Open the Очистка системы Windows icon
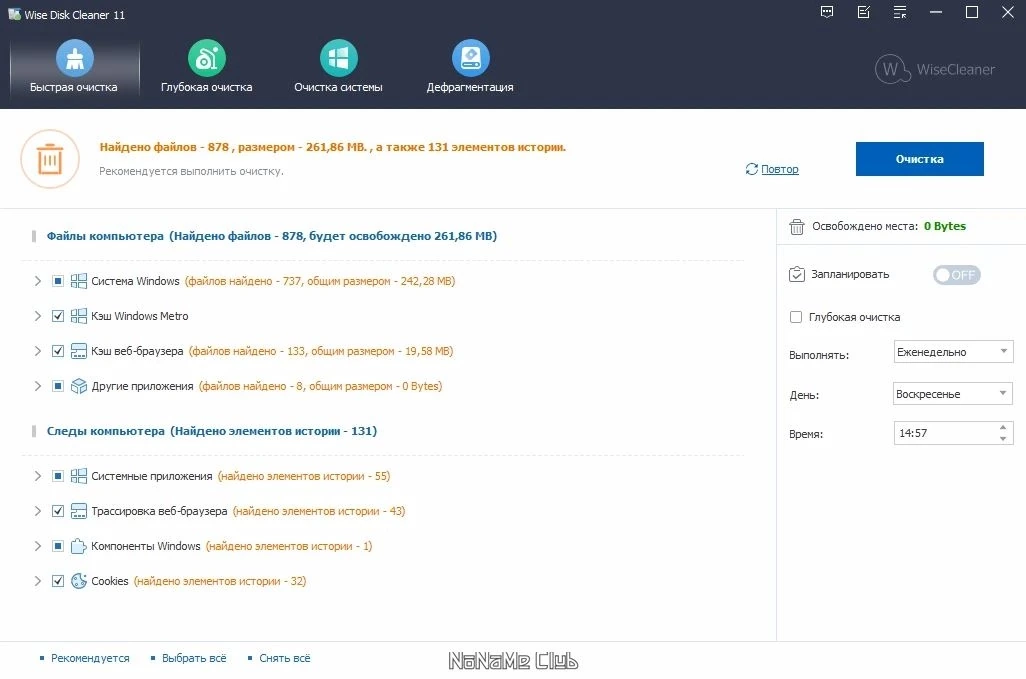 coord(338,58)
